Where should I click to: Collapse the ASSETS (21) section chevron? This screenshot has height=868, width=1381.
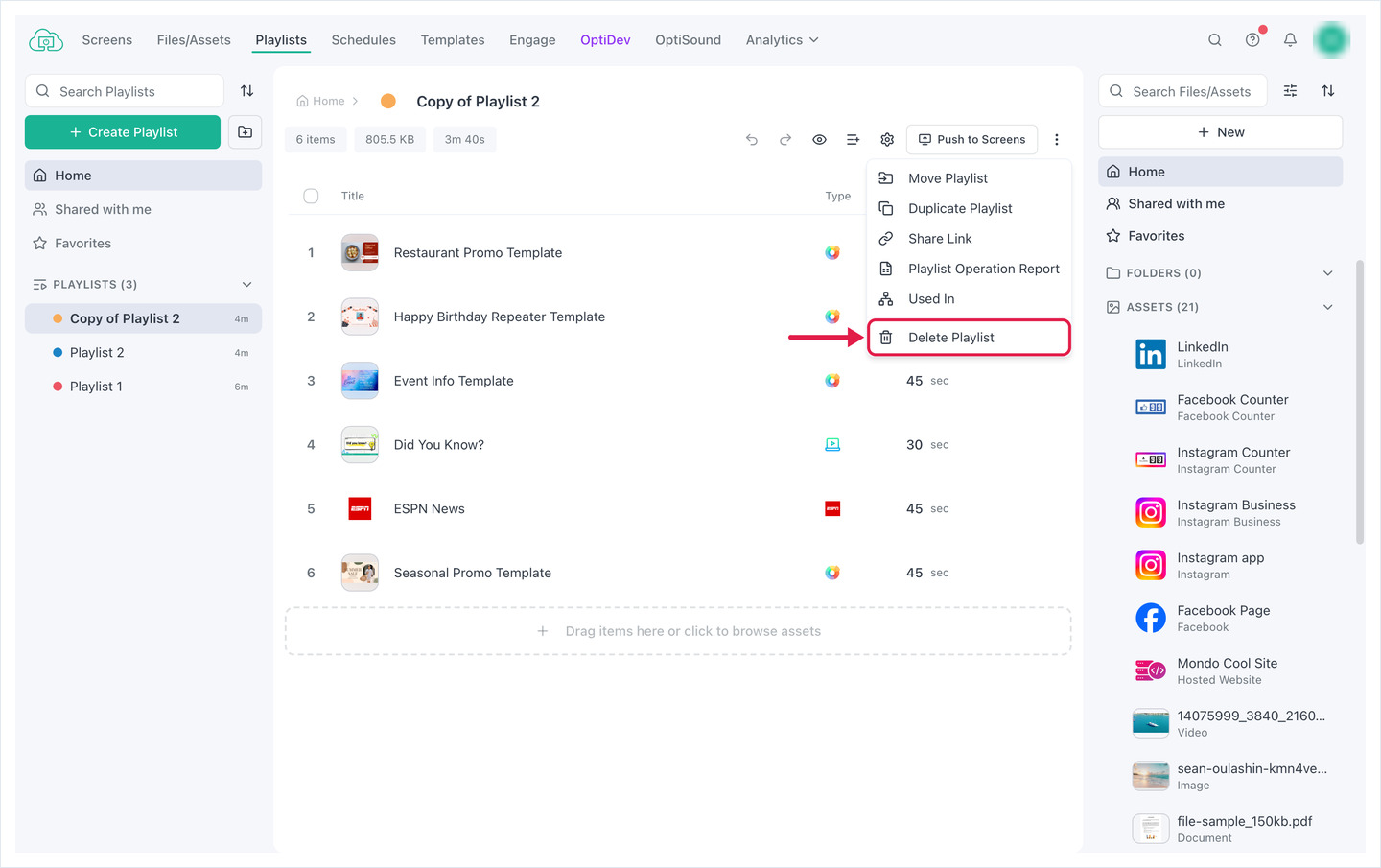click(x=1328, y=307)
